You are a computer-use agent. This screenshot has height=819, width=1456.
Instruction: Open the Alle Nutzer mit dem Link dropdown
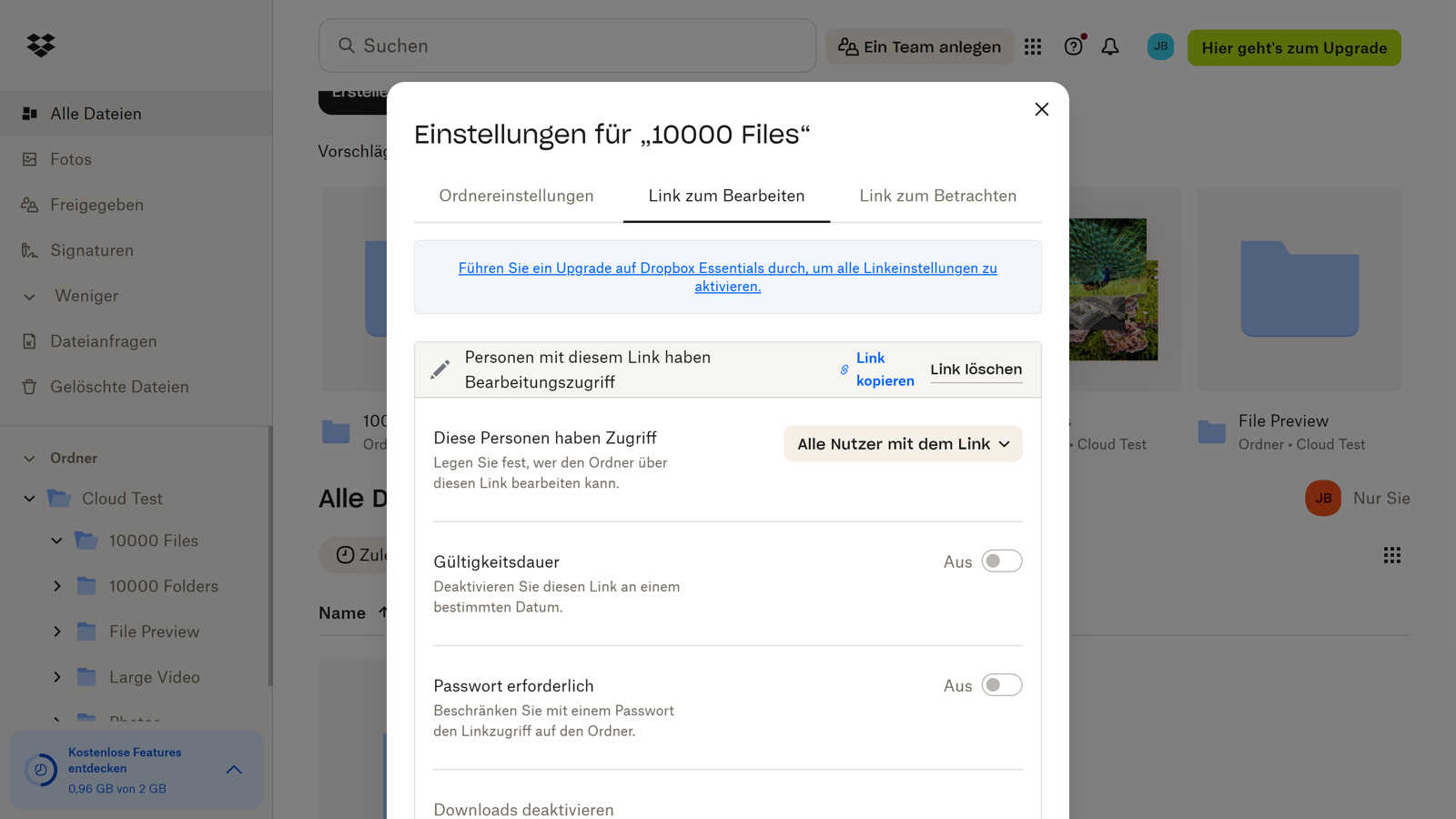coord(902,443)
